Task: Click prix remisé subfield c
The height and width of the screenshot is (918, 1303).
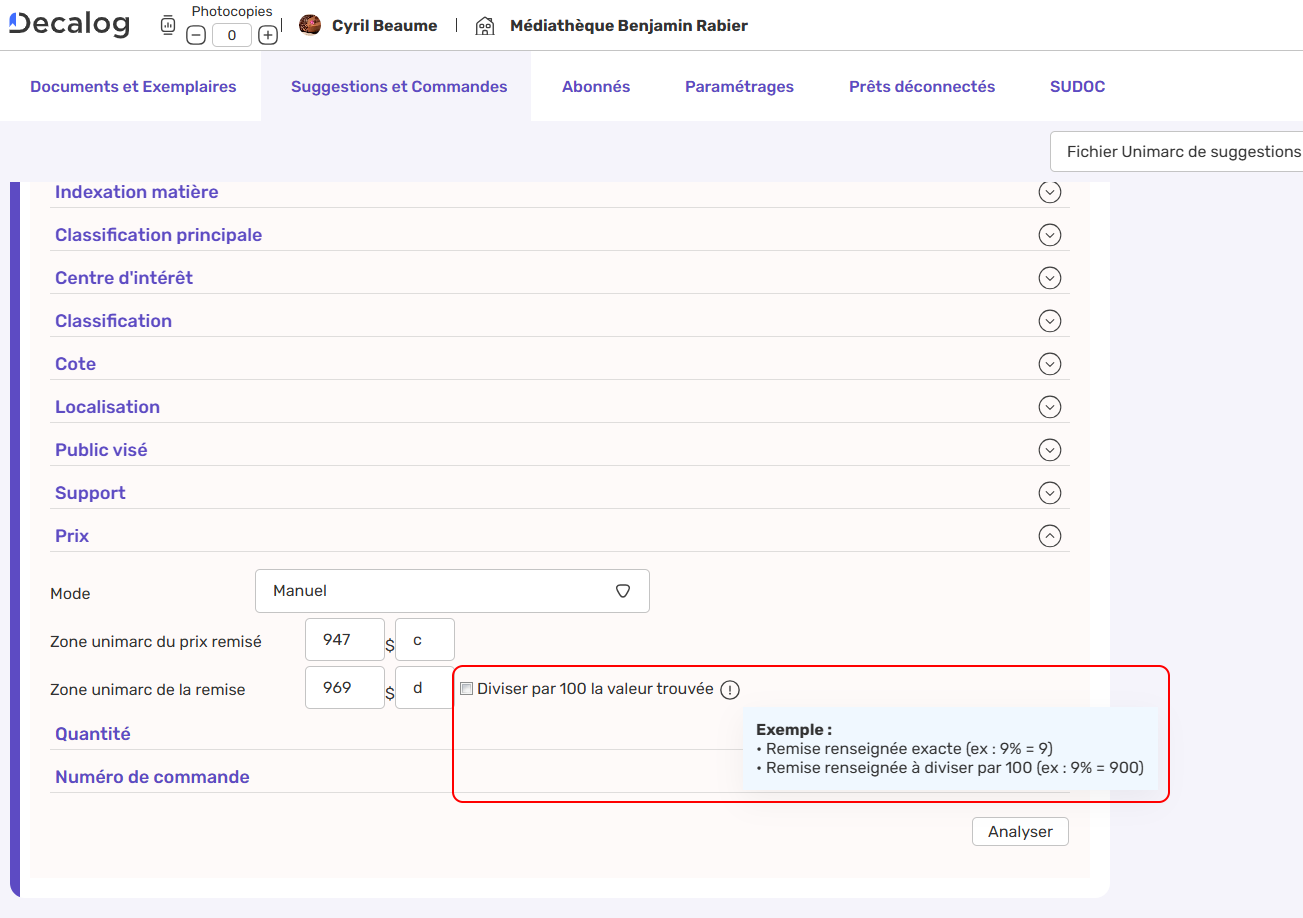Action: coord(425,639)
